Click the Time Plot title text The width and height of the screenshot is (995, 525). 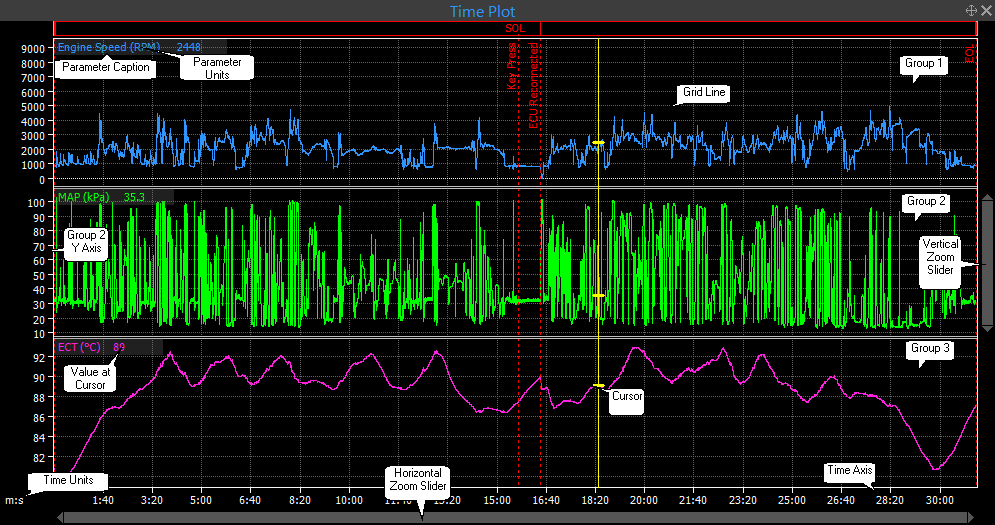pos(482,11)
